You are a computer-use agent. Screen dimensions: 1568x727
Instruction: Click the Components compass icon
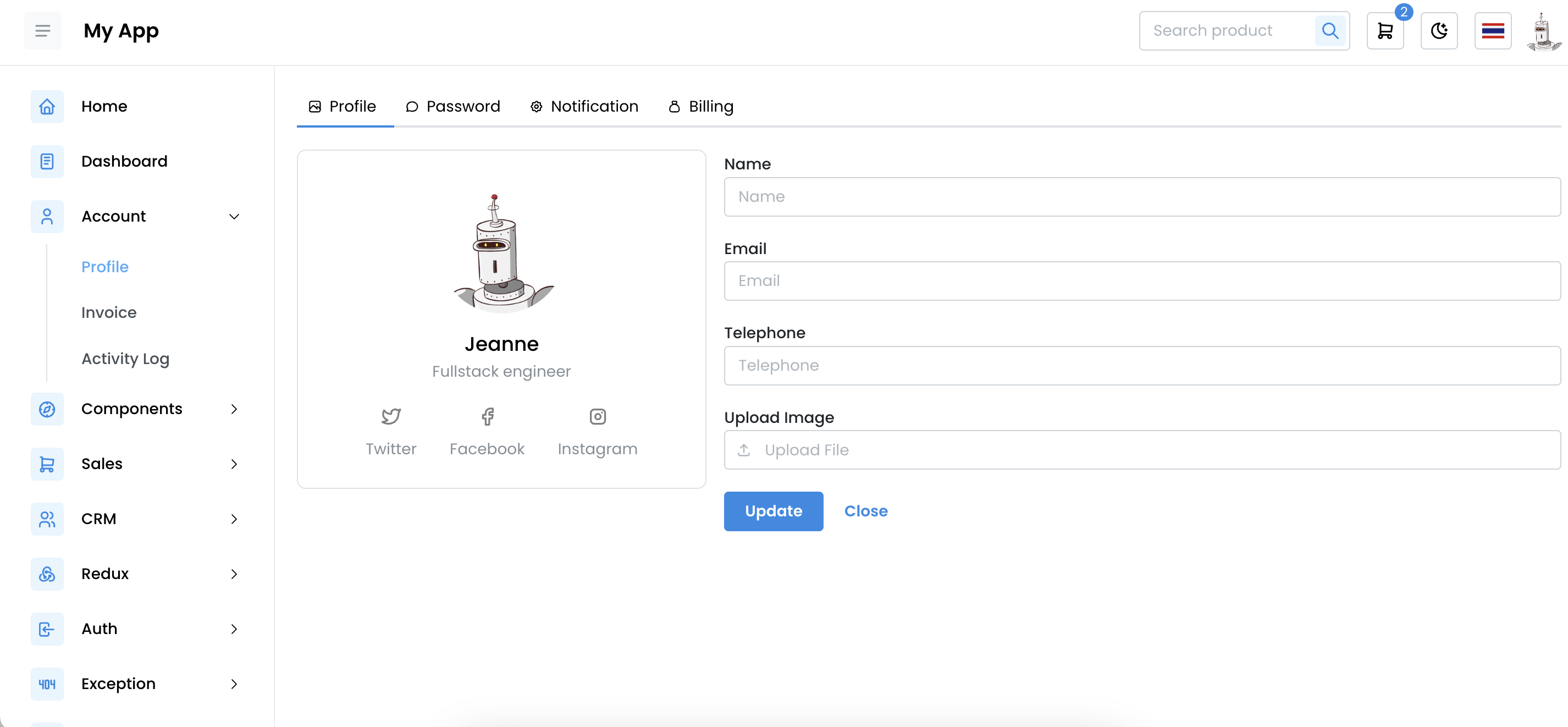tap(47, 409)
